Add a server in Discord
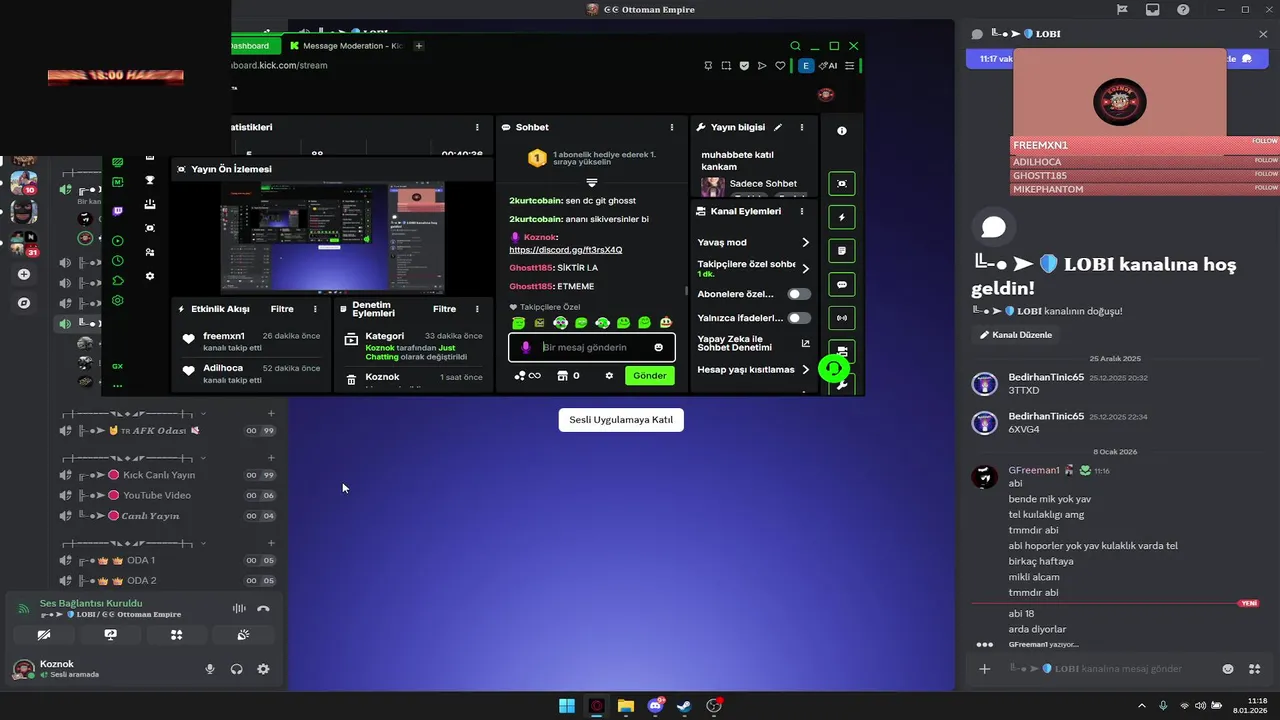The height and width of the screenshot is (720, 1280). coord(24,274)
